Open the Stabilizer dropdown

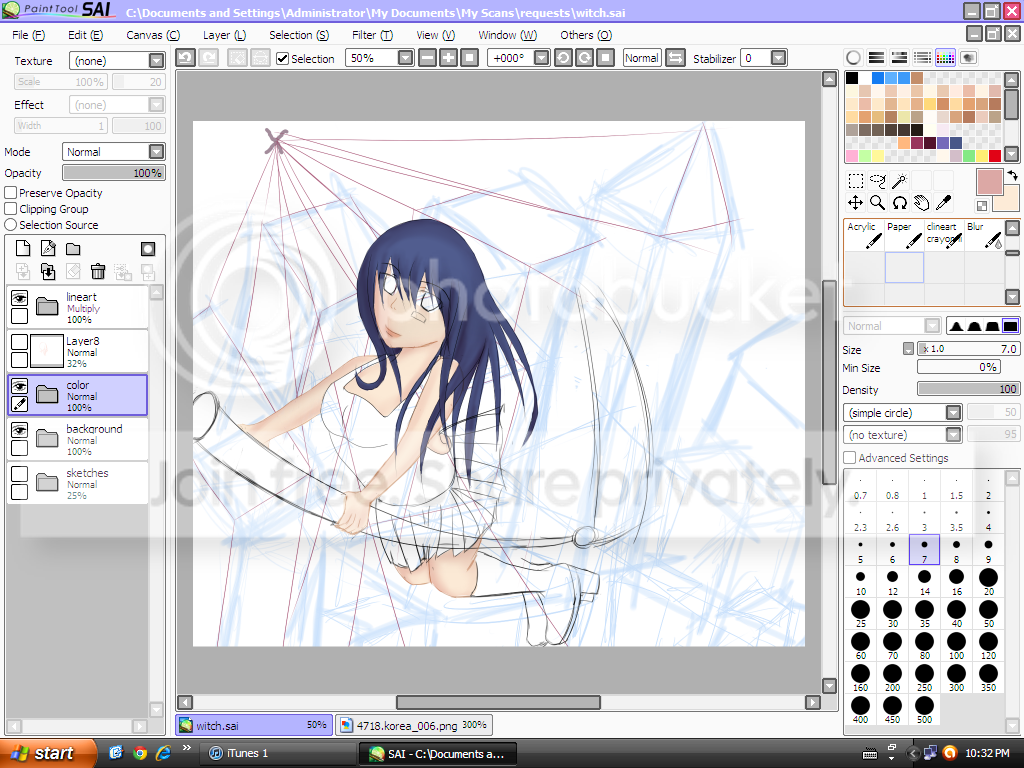click(x=778, y=58)
